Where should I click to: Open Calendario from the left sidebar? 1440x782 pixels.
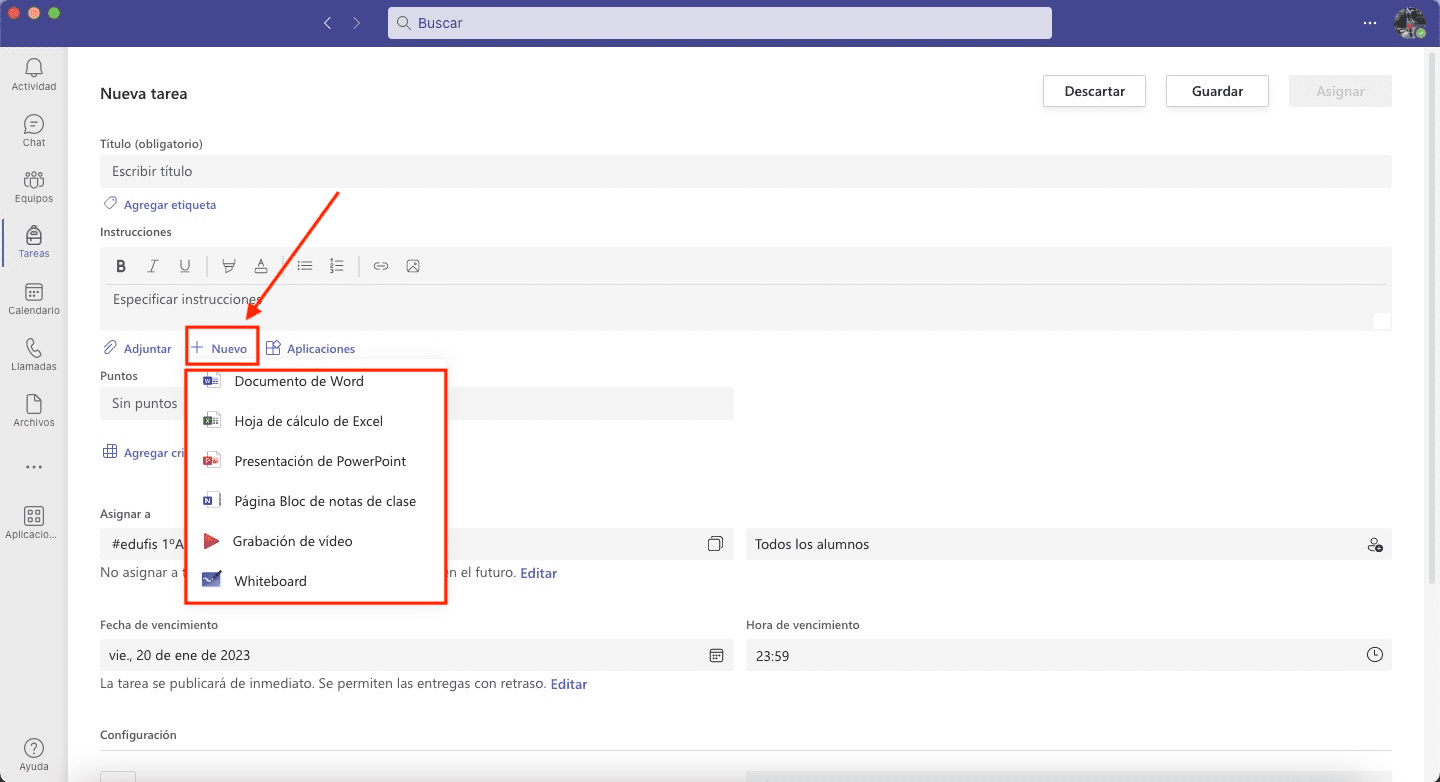tap(34, 298)
